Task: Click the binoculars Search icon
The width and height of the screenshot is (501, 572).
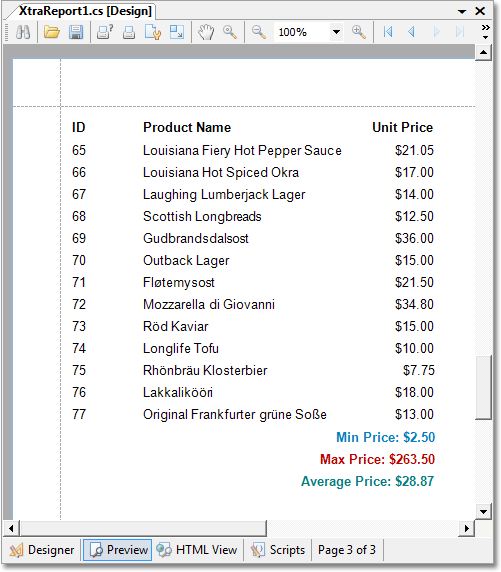Action: coord(23,32)
